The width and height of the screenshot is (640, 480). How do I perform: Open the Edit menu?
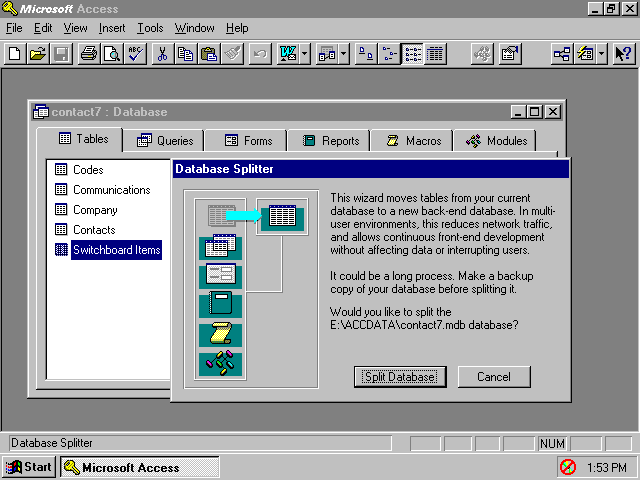pos(43,28)
